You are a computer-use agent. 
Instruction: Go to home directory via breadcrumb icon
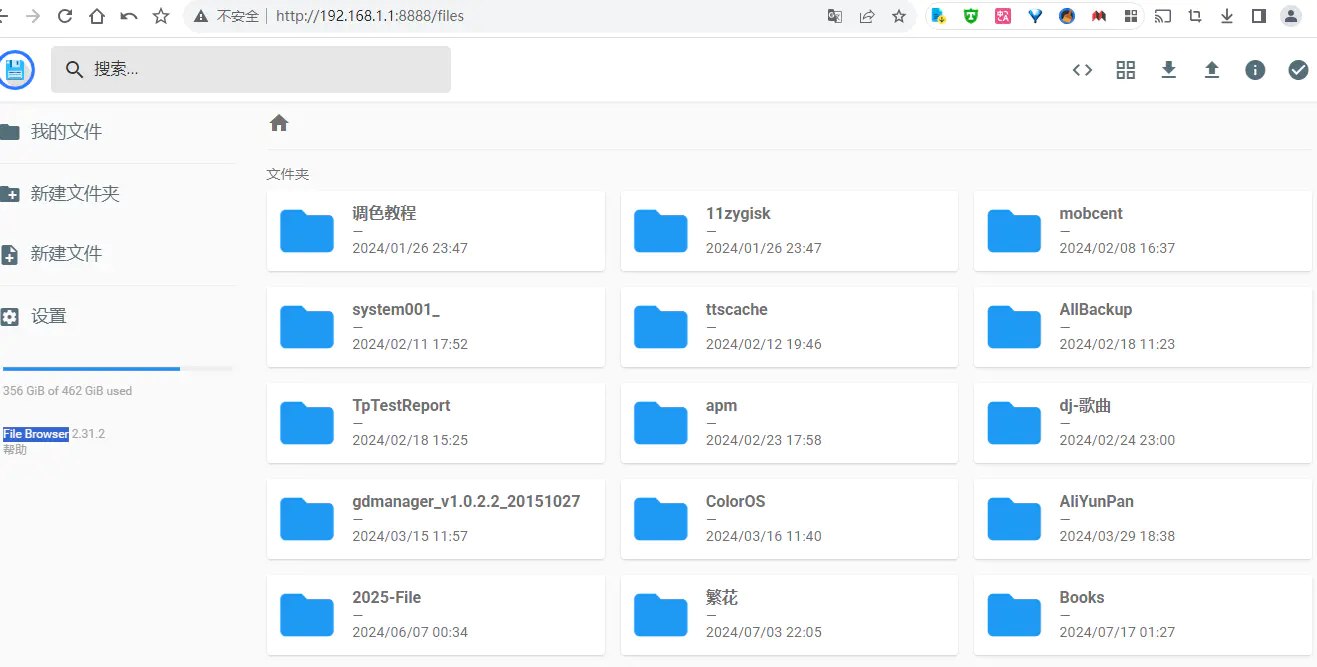point(279,123)
